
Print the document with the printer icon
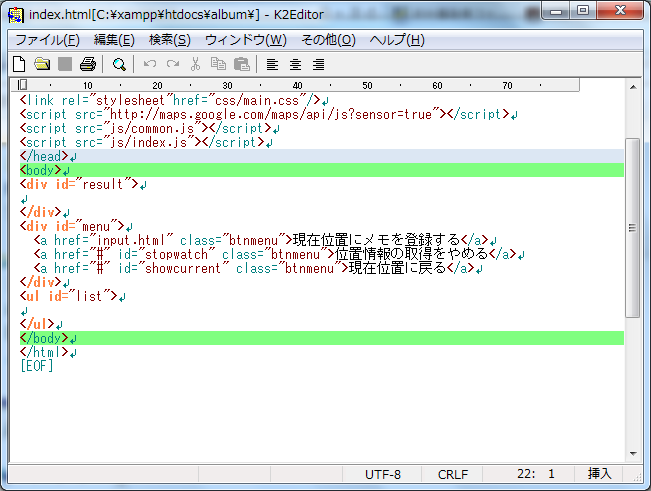88,64
